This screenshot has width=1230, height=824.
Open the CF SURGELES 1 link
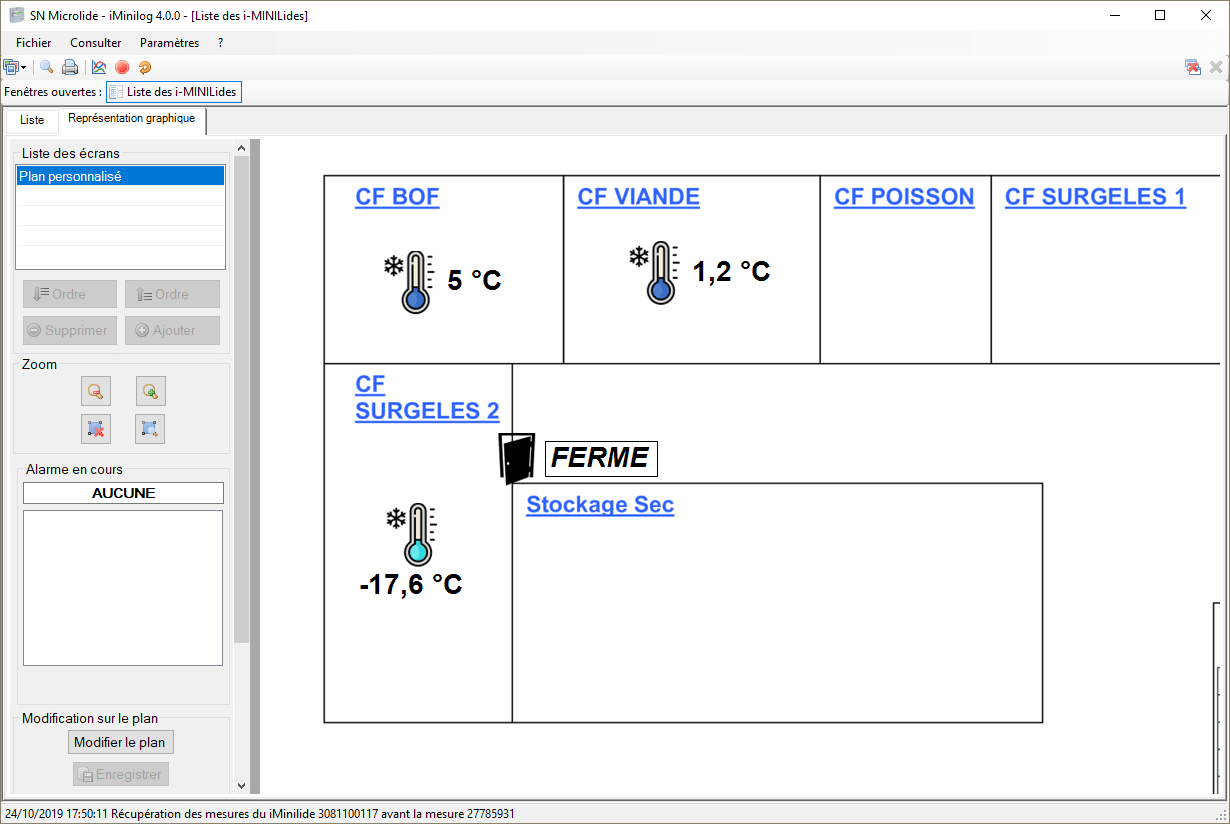click(1095, 197)
